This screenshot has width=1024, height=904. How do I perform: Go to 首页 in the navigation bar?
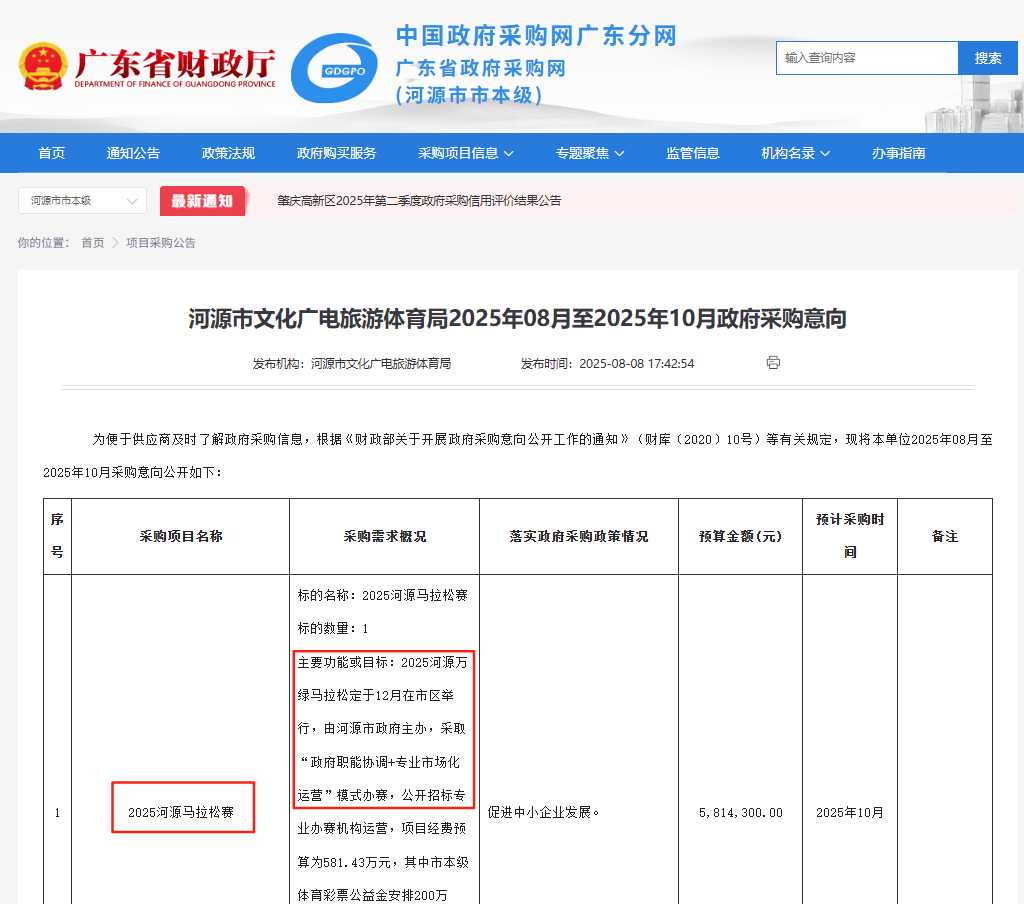(x=52, y=153)
